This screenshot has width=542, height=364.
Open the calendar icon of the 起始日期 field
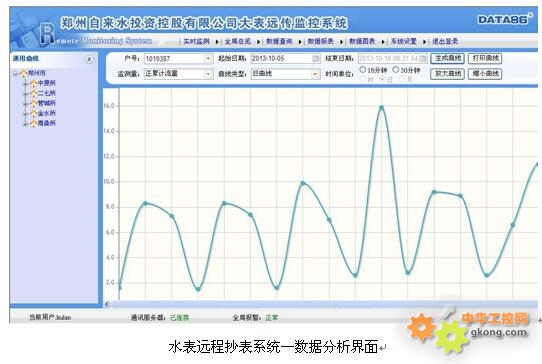point(316,58)
